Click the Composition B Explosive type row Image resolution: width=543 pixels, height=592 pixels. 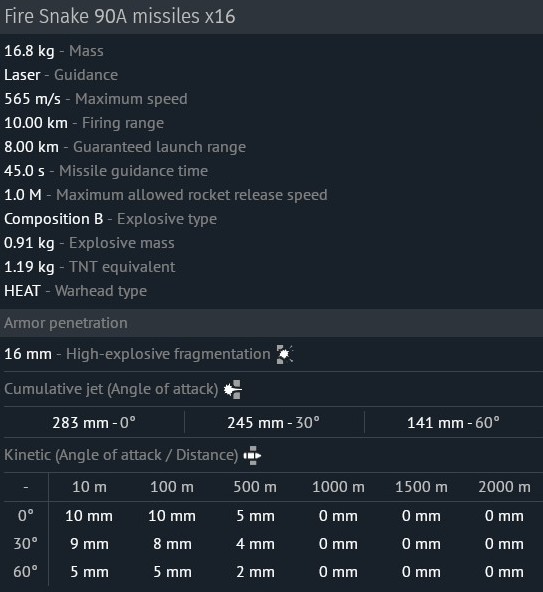click(111, 219)
